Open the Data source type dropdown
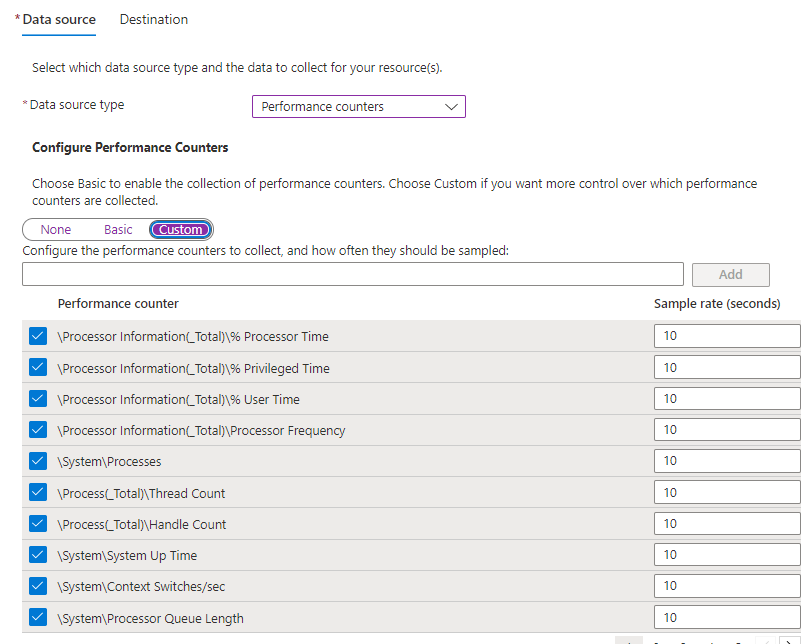 (x=358, y=106)
